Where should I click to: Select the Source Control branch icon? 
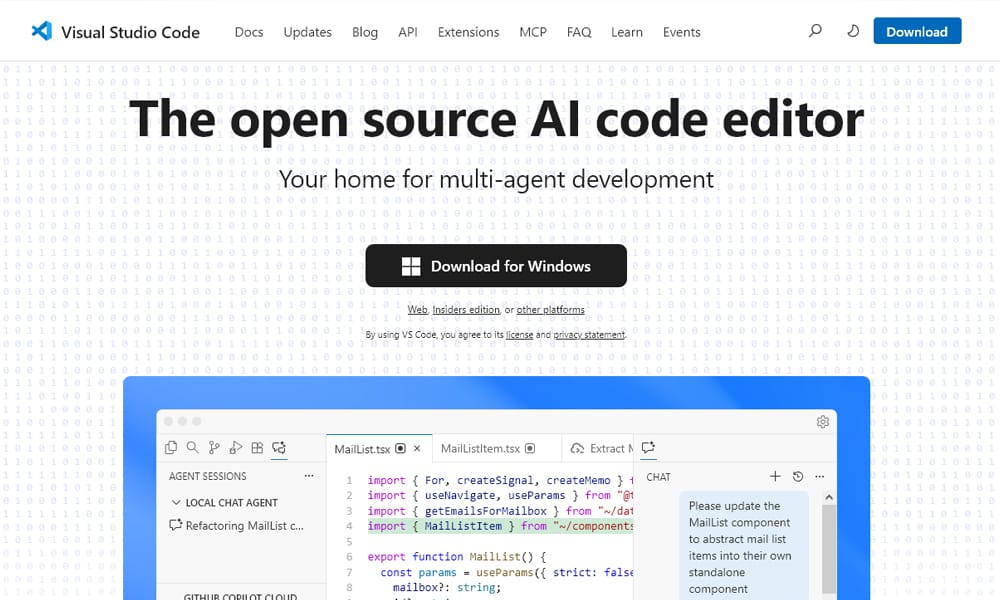[x=214, y=448]
